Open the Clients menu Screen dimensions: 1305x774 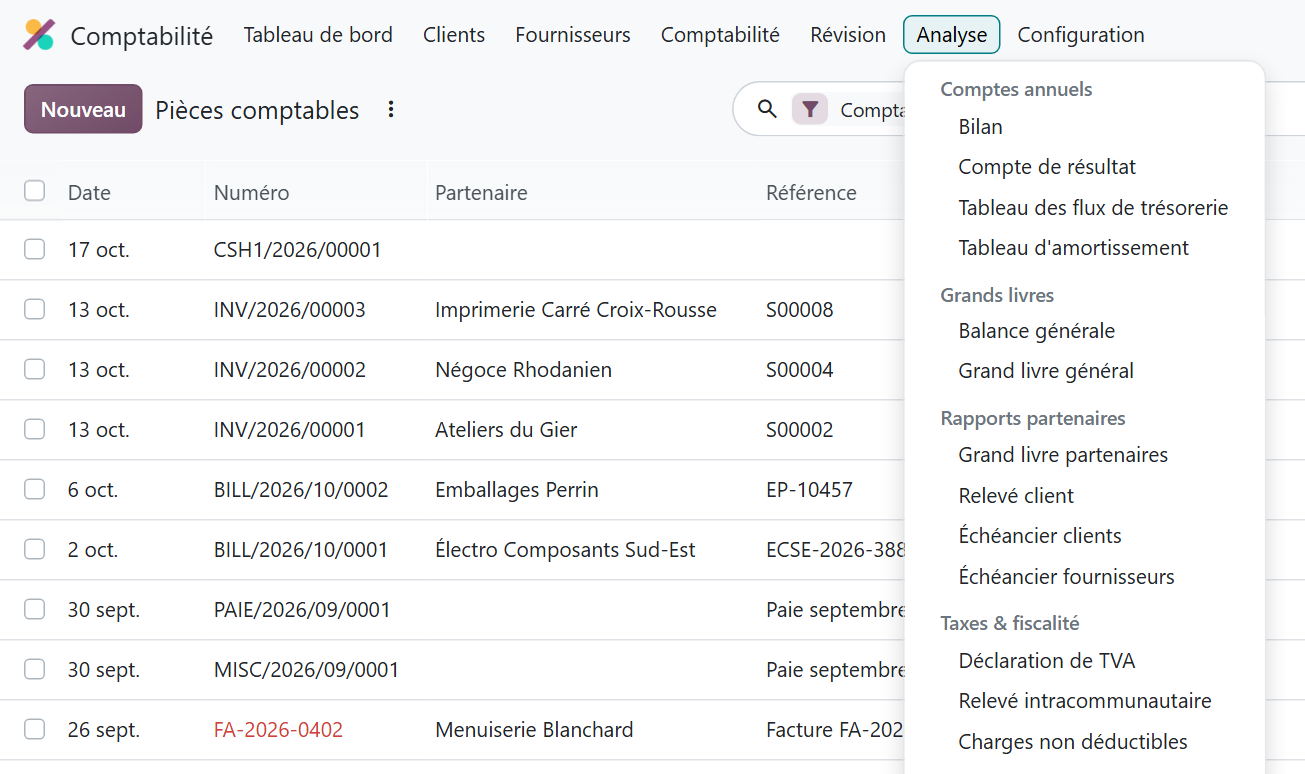click(454, 35)
